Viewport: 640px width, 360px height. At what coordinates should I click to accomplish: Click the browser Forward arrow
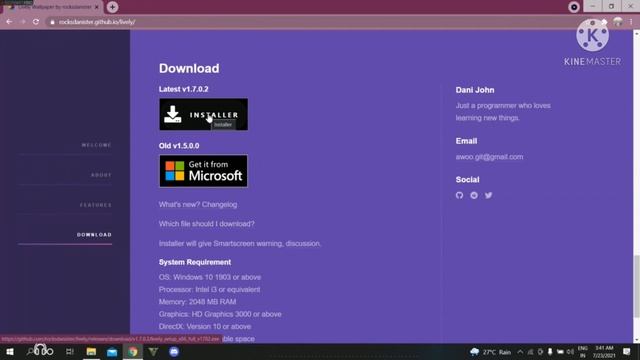point(23,22)
